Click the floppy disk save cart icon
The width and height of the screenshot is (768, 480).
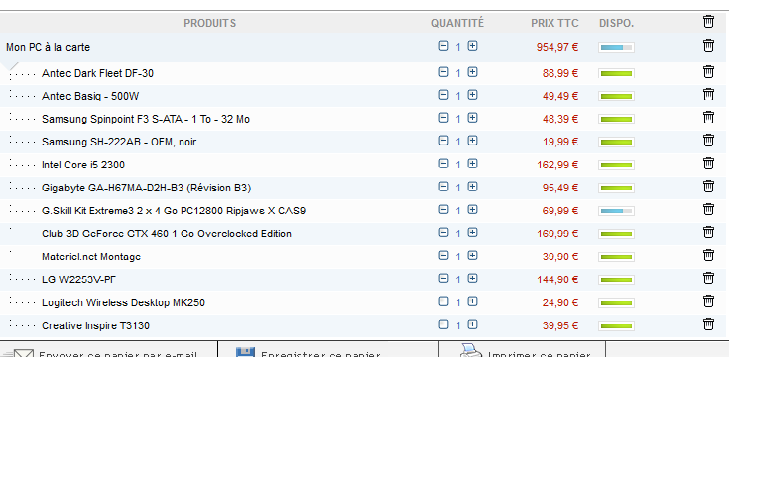pyautogui.click(x=244, y=351)
